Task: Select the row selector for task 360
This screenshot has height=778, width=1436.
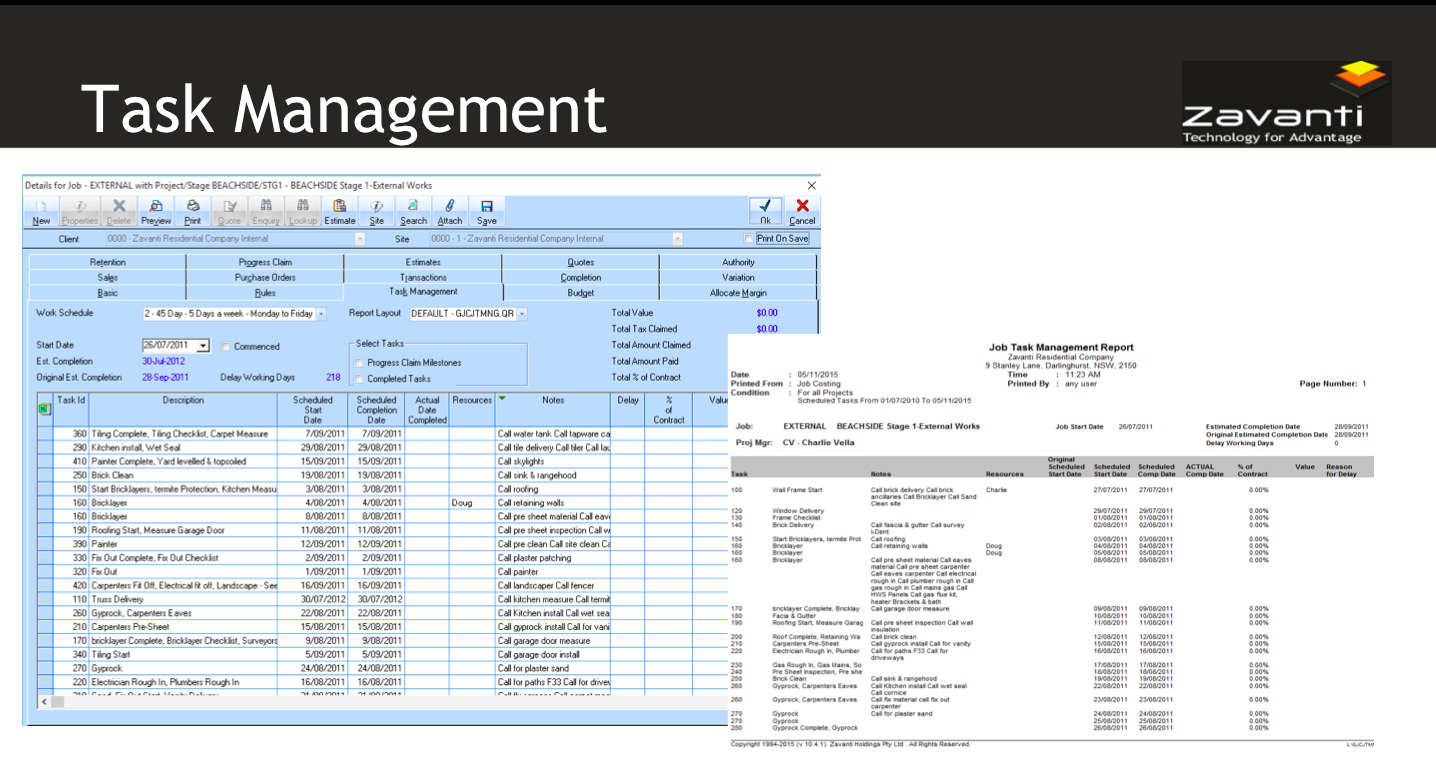Action: click(x=45, y=434)
